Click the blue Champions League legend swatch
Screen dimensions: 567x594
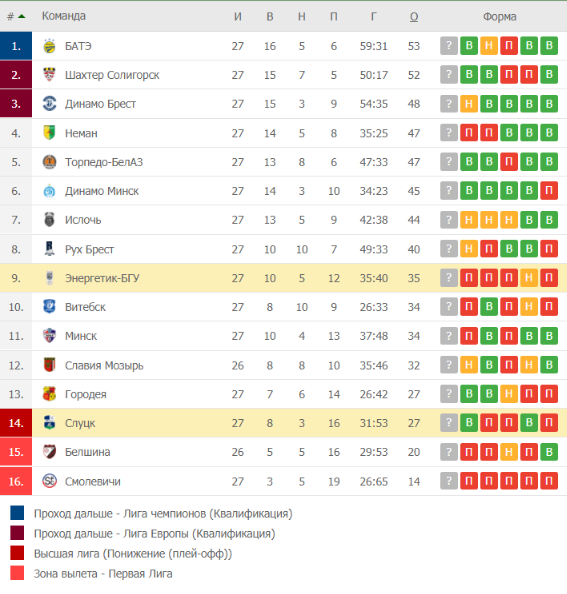pos(17,513)
